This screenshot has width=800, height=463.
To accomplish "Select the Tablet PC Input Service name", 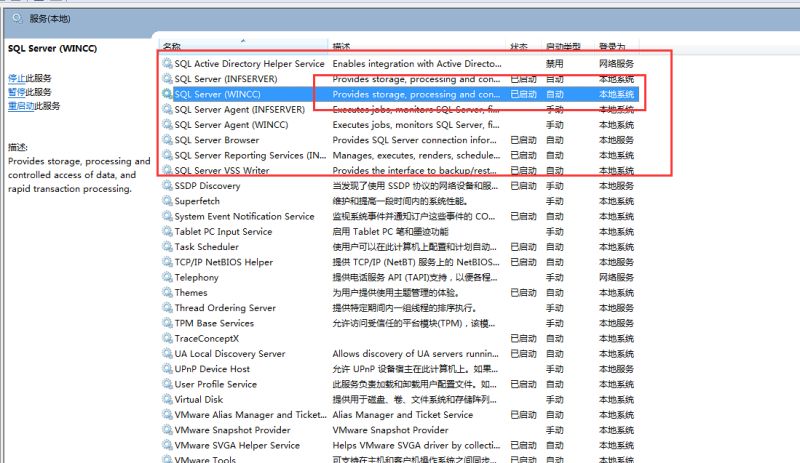I will (223, 231).
